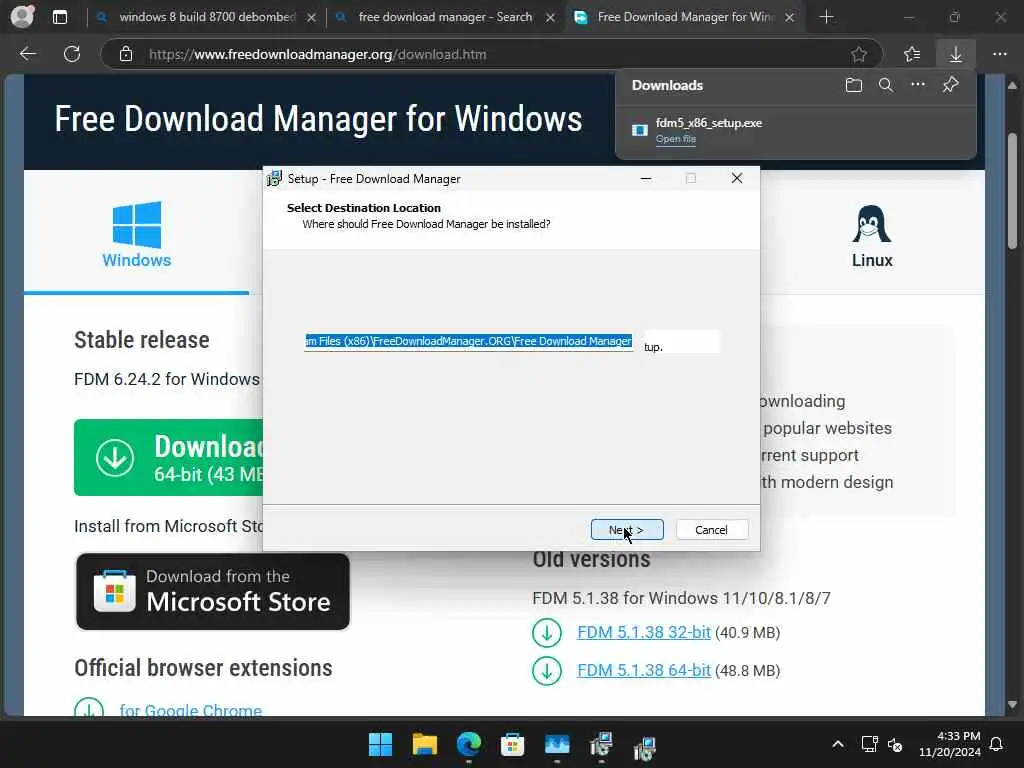Click the browser Downloads toolbar button
This screenshot has height=768, width=1024.
coord(955,54)
